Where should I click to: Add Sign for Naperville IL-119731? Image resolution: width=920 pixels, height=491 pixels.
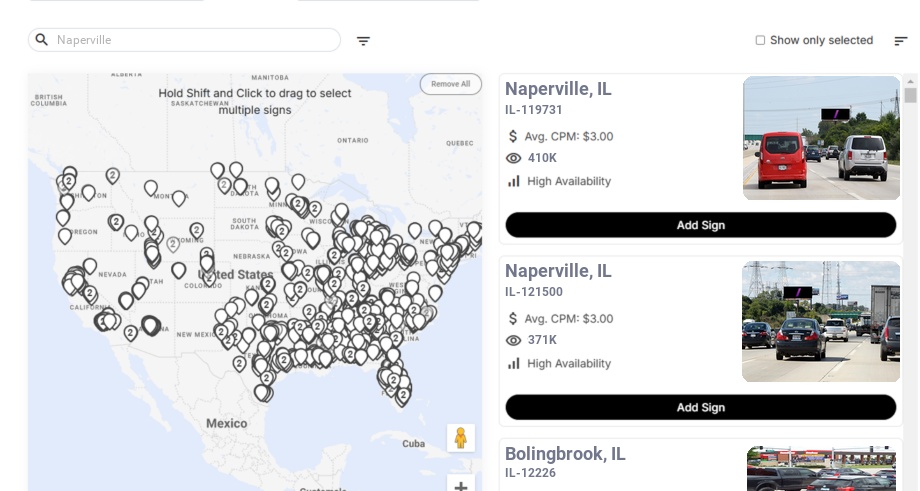pos(700,225)
